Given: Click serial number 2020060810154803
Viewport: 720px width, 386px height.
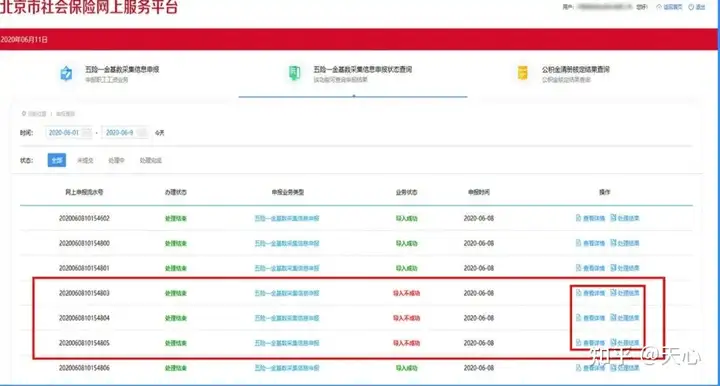Looking at the screenshot, I should (x=84, y=293).
